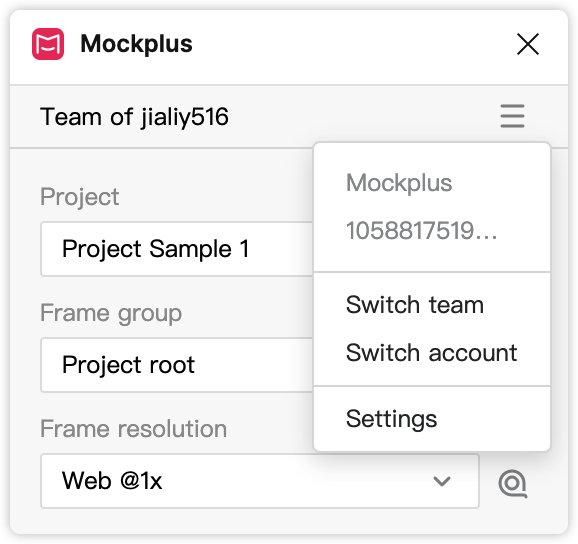Expand the Web @1x chevron arrow
The image size is (578, 544).
(x=442, y=481)
